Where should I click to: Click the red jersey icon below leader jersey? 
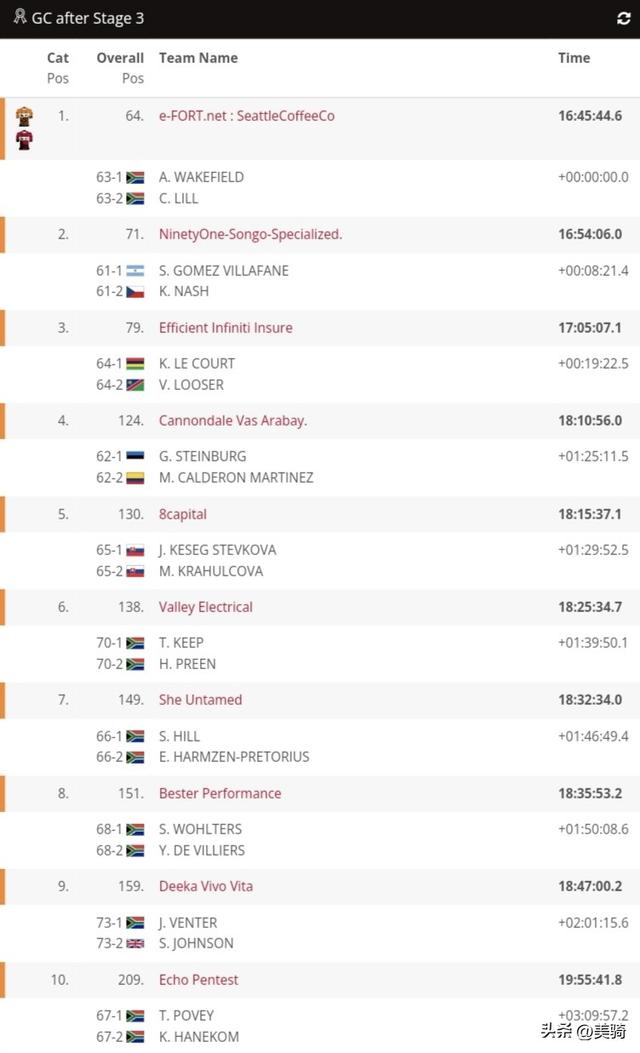point(24,140)
